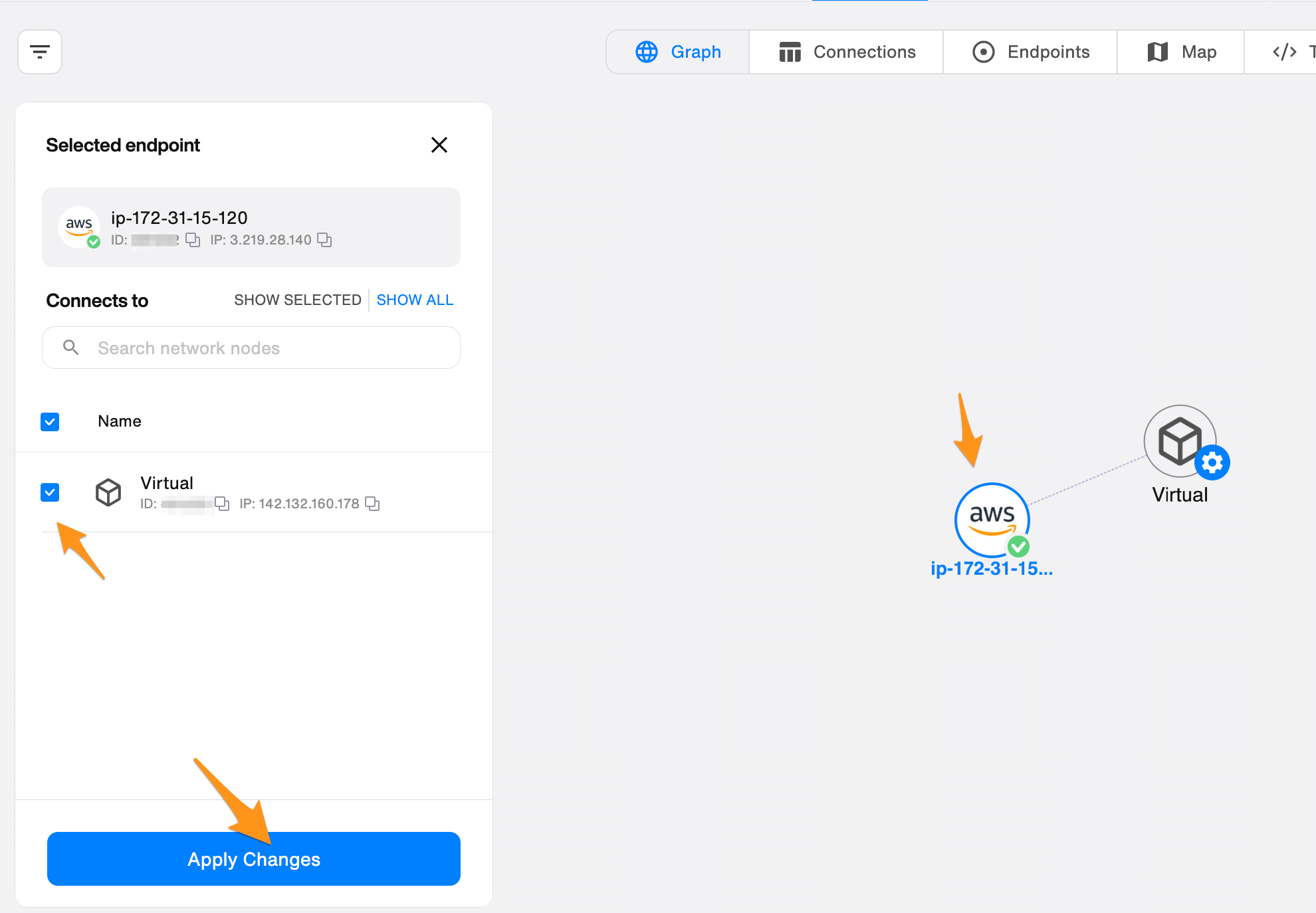
Task: Click the search magnifier icon
Action: [70, 348]
